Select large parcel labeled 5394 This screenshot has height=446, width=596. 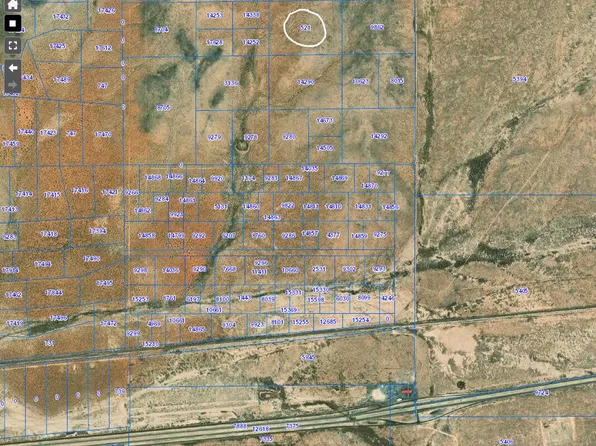520,79
